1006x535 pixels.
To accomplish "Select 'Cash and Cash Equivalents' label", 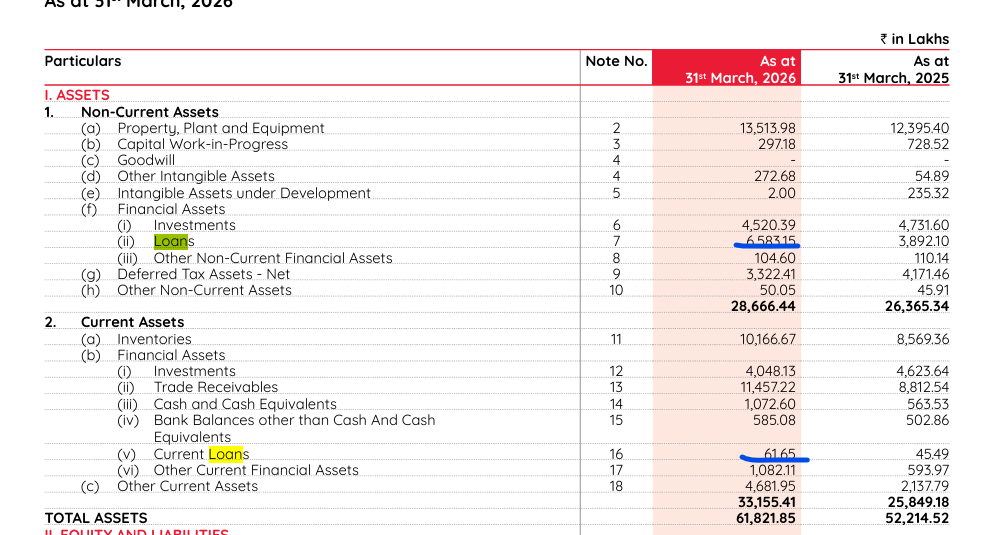I will [245, 404].
